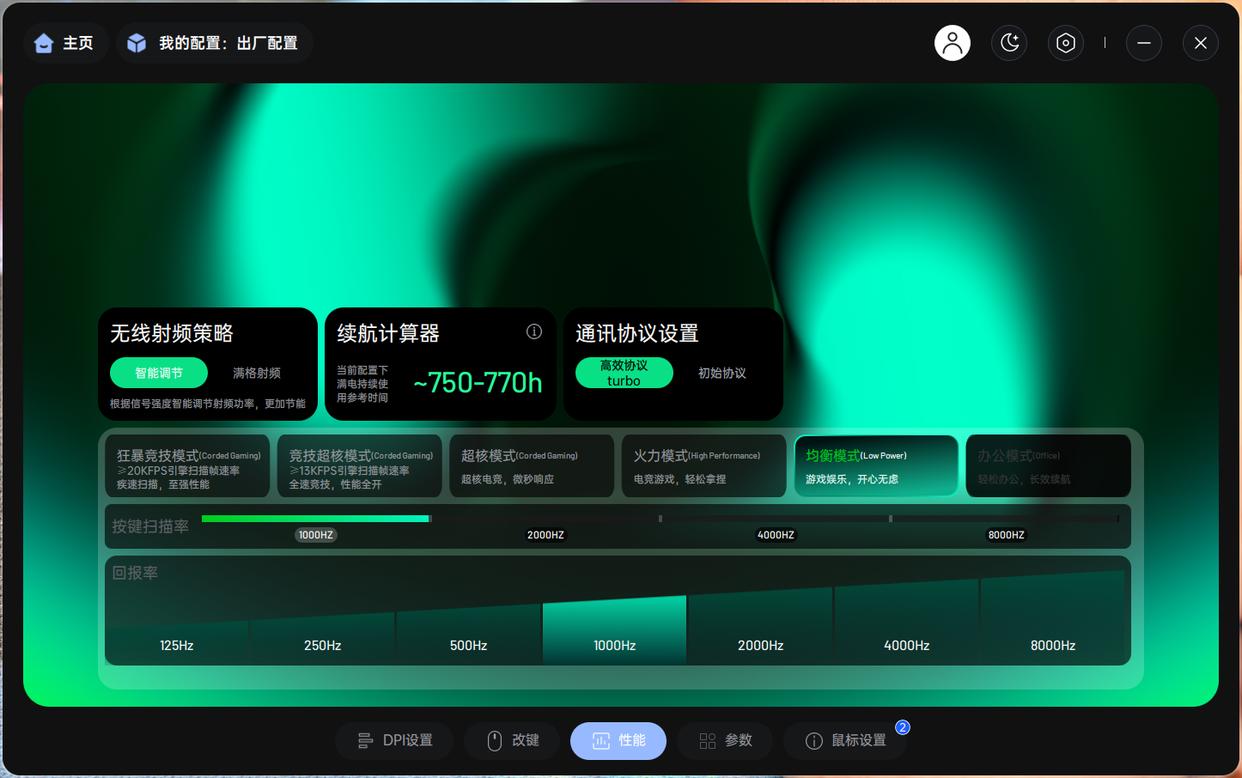
Task: Toggle night mode moon icon
Action: click(x=1009, y=43)
